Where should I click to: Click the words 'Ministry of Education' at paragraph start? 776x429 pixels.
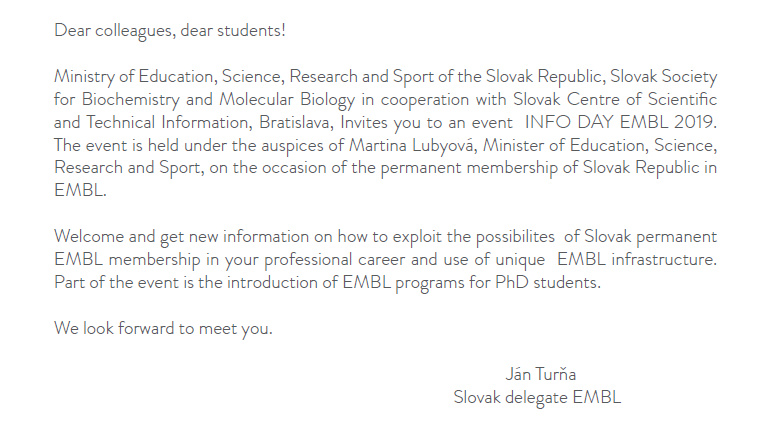point(133,76)
